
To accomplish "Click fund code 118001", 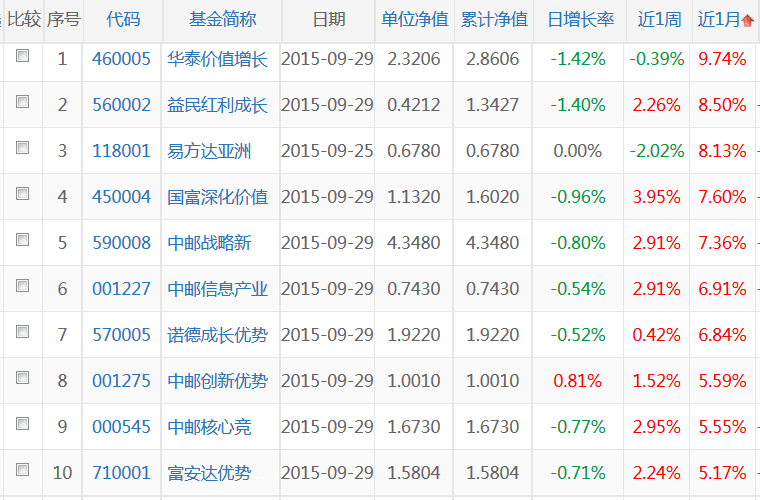I will click(121, 151).
